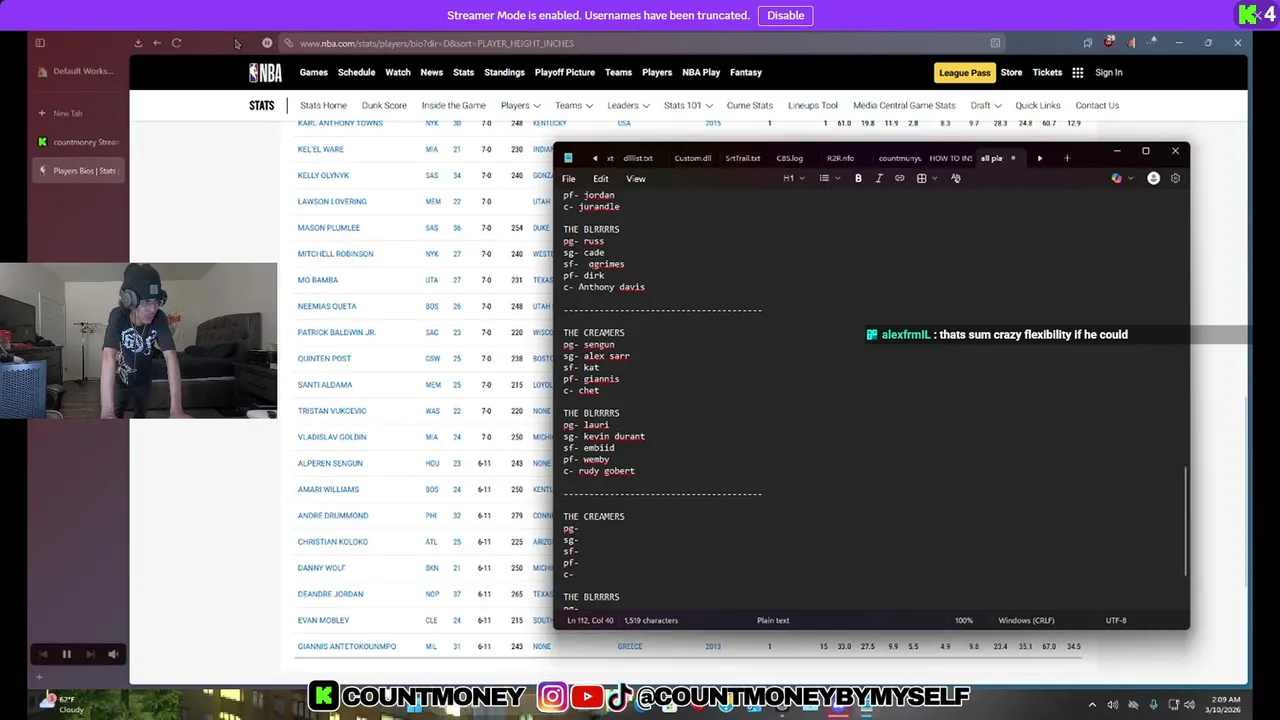Screen dimensions: 1280x720
Task: Open the taskbar weather widget
Action: pos(60,704)
